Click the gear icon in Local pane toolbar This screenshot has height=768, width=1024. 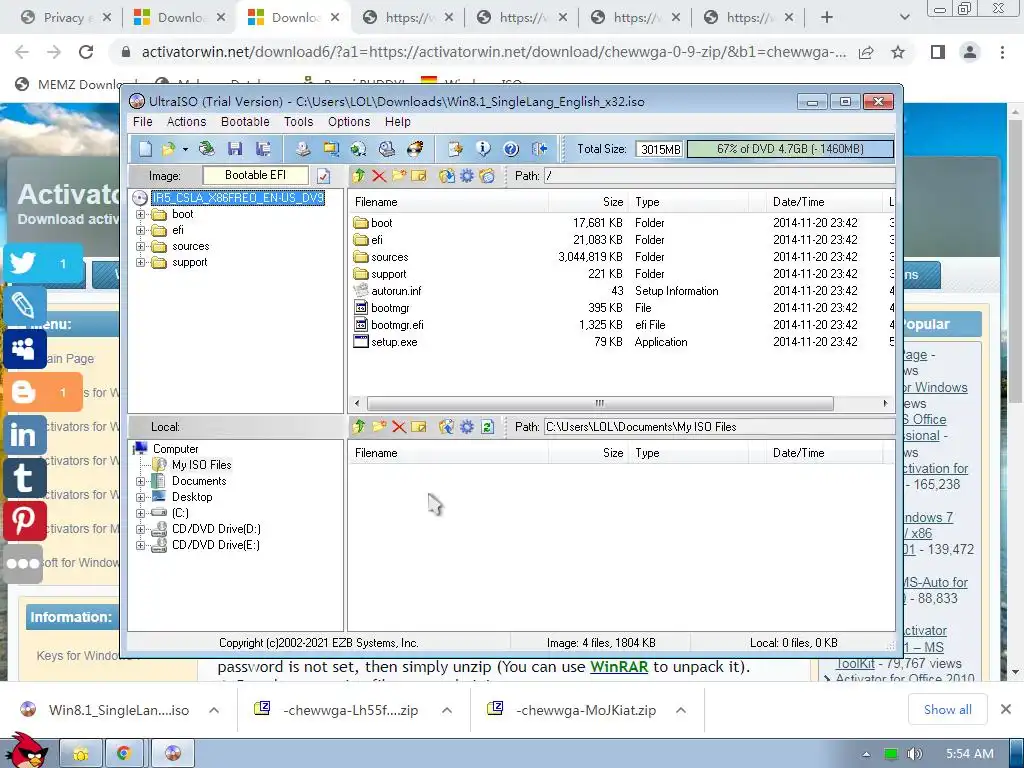point(467,427)
